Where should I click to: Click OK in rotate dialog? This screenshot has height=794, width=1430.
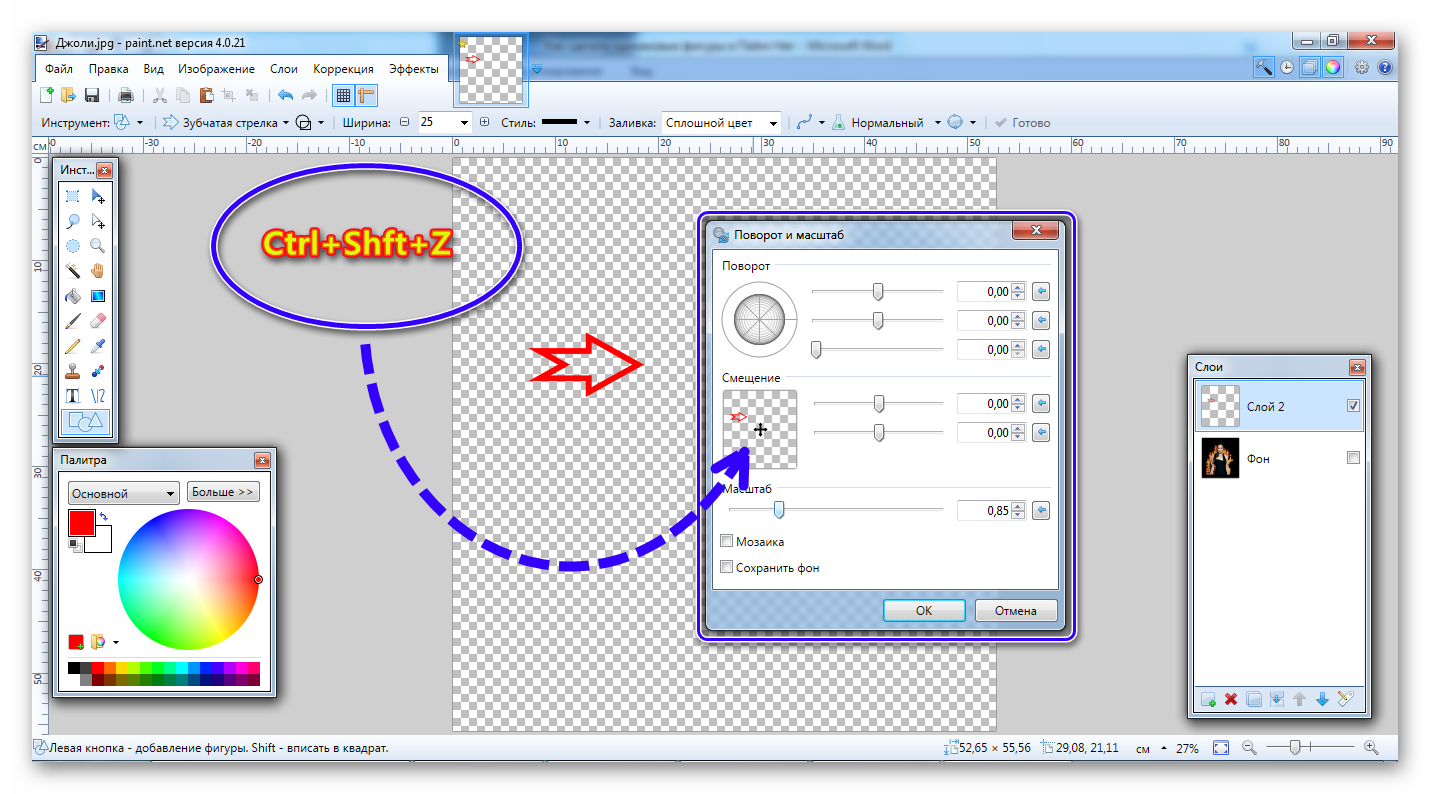tap(923, 610)
